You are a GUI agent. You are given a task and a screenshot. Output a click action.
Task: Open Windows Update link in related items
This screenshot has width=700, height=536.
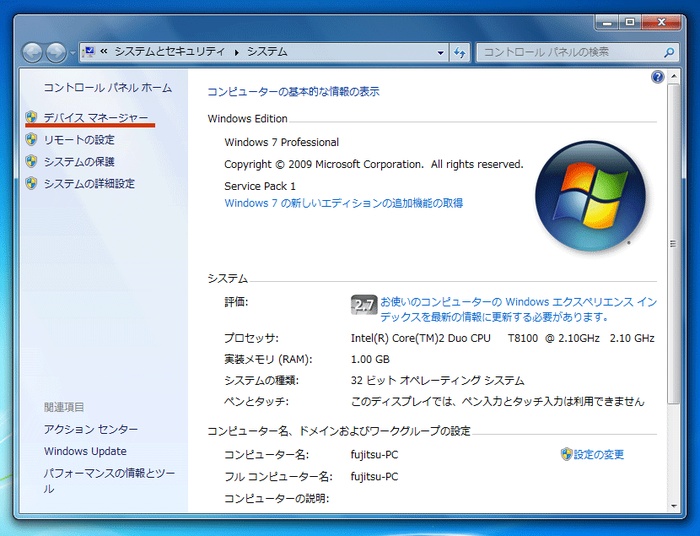[85, 451]
